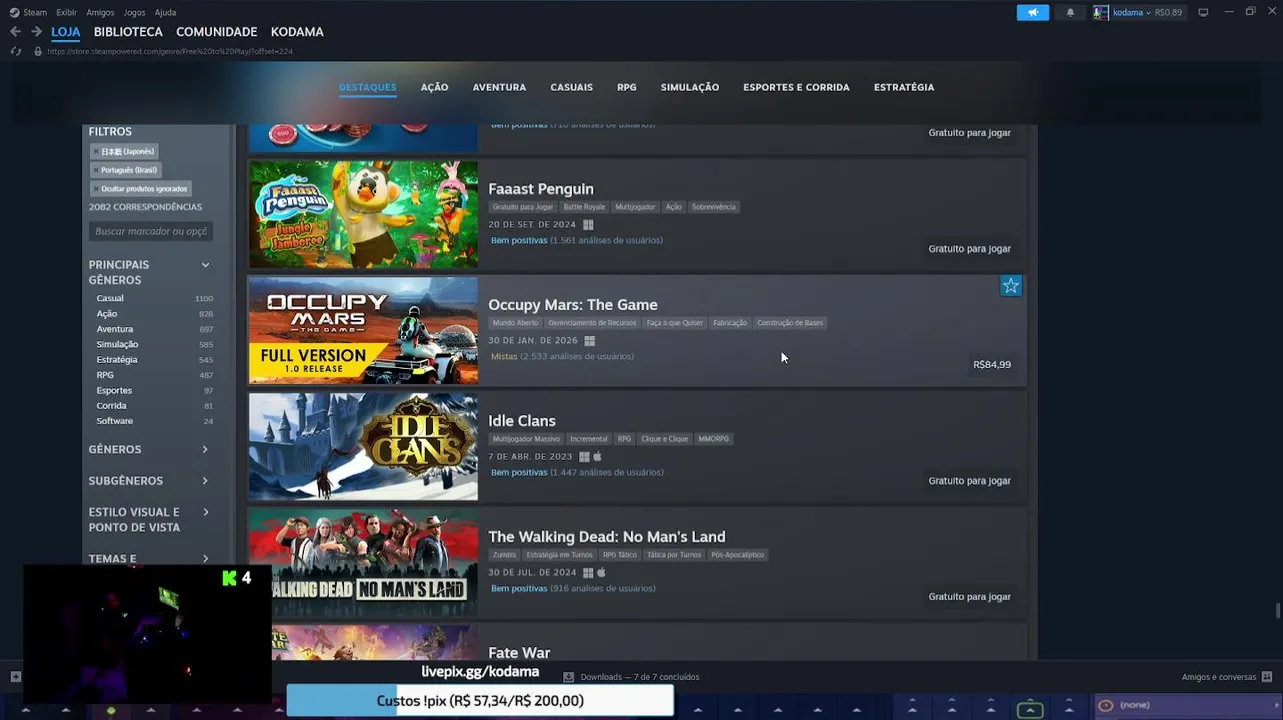The height and width of the screenshot is (720, 1283).
Task: Click the Friends and chat icon
Action: [1267, 677]
